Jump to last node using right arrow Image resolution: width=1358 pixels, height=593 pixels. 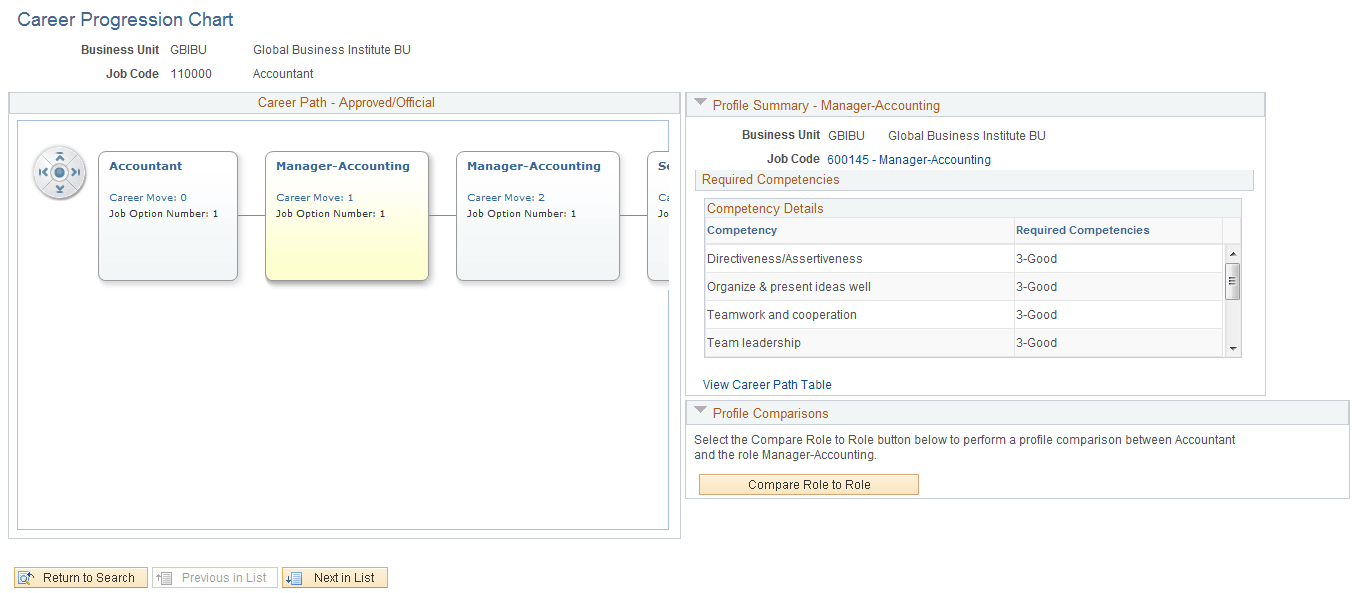(76, 173)
